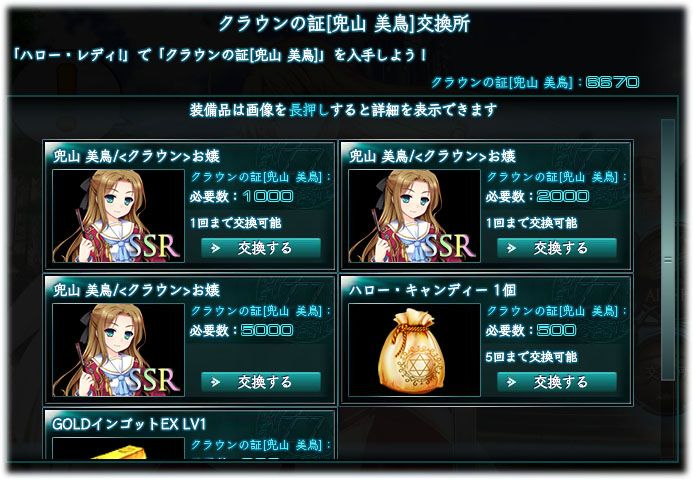Viewport: 693px width, 480px height.
Task: Click 交換する for the 5000-cost SSR card
Action: coord(261,382)
